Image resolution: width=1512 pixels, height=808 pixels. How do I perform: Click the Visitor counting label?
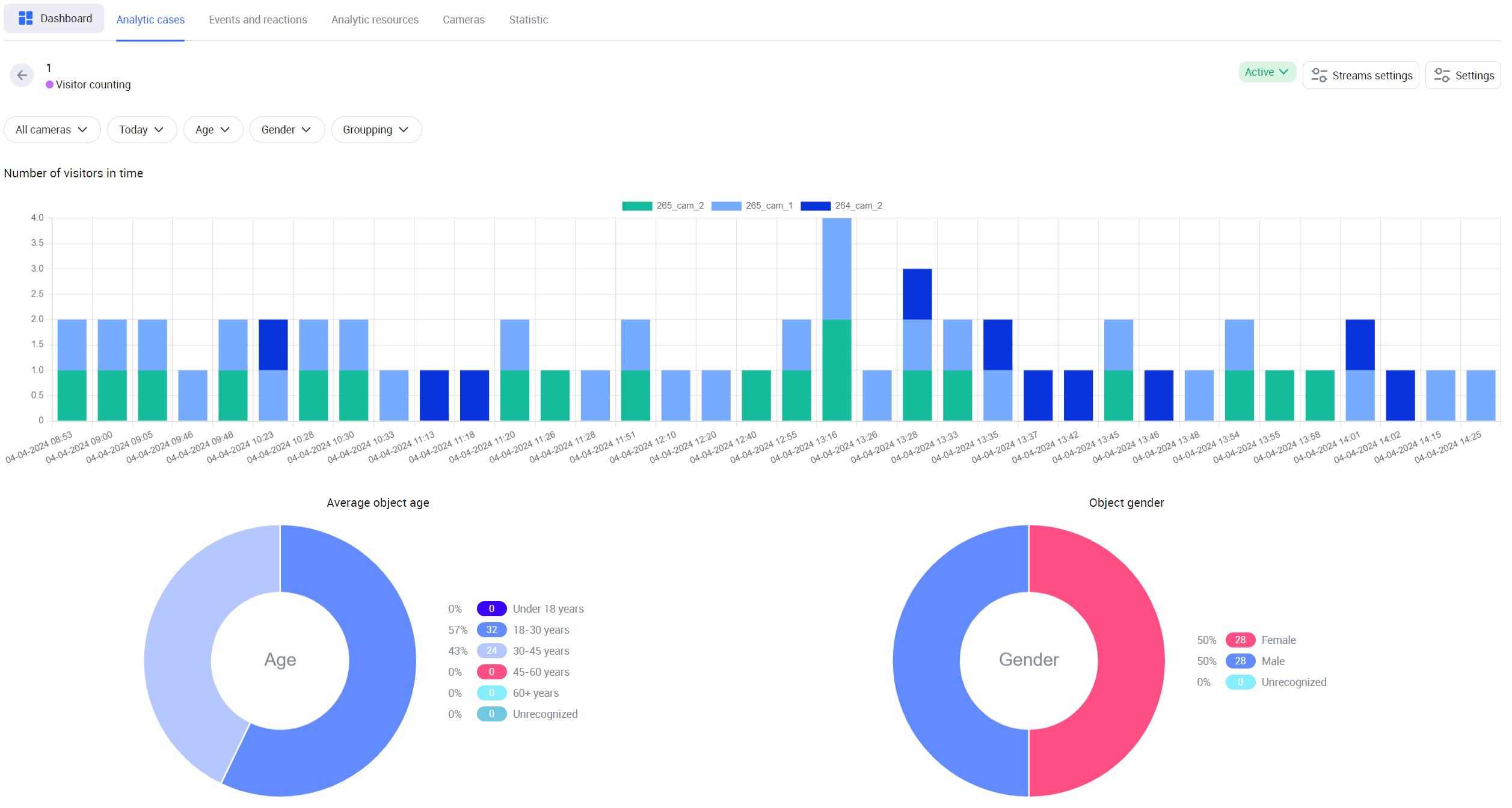coord(93,85)
